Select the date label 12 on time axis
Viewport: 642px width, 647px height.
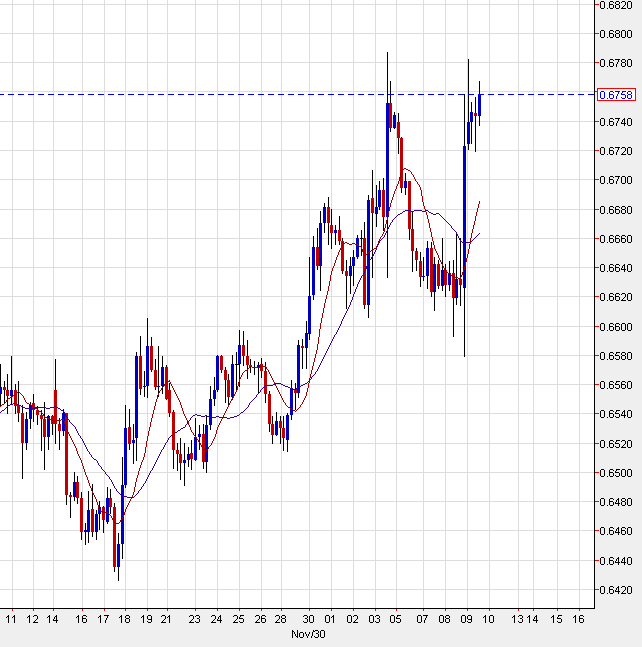32,619
